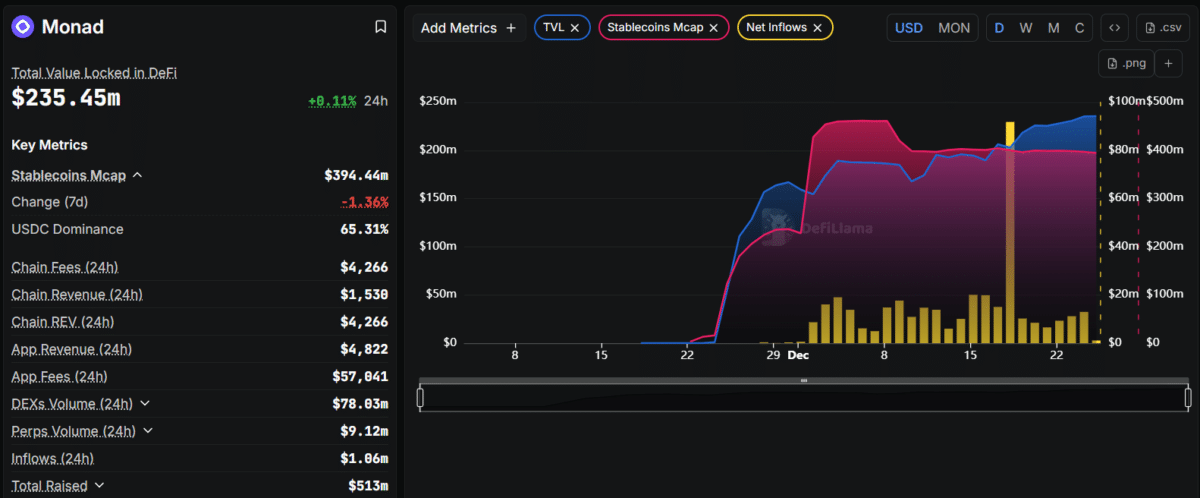Collapse the Stablecoins Mcap section
The width and height of the screenshot is (1200, 498).
(137, 175)
